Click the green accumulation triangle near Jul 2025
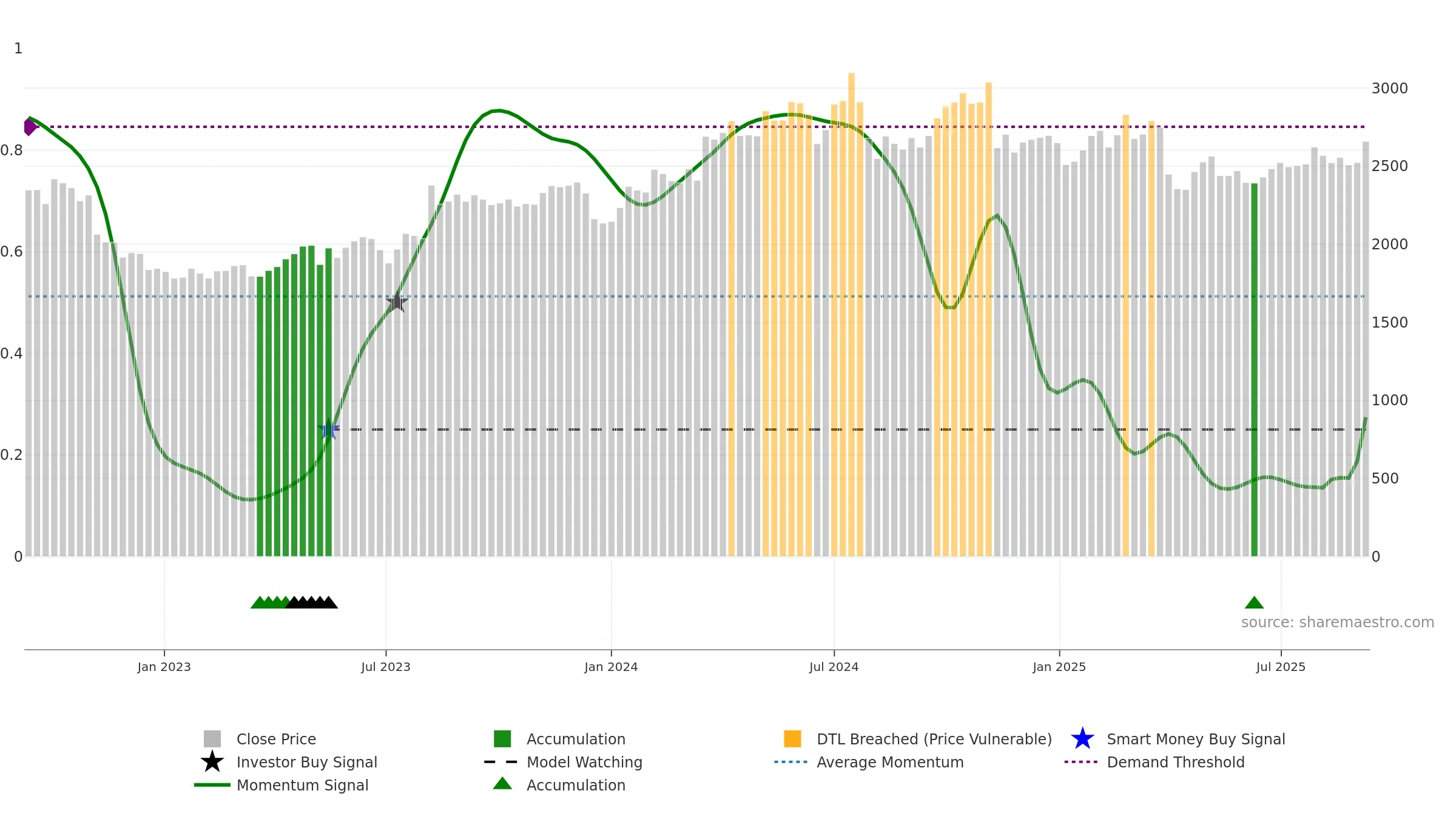 click(x=1254, y=602)
